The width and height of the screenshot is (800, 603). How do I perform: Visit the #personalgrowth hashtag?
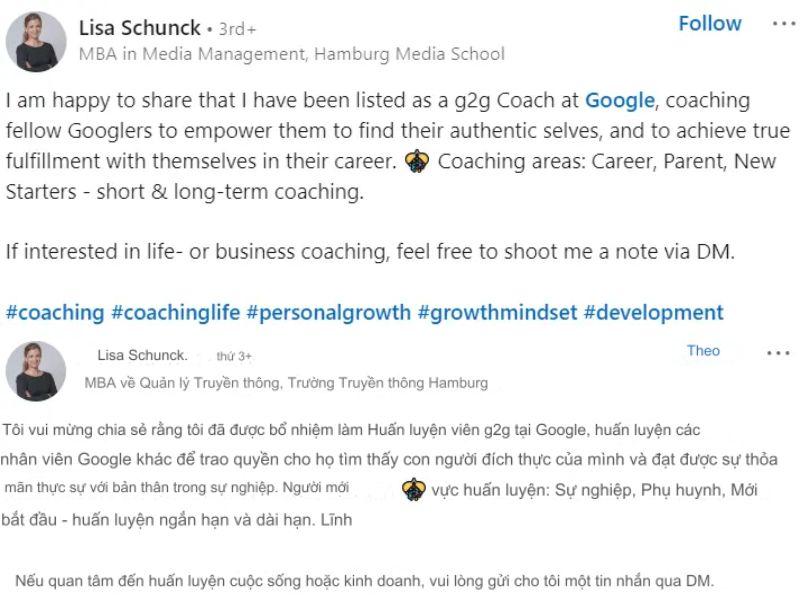[x=328, y=312]
